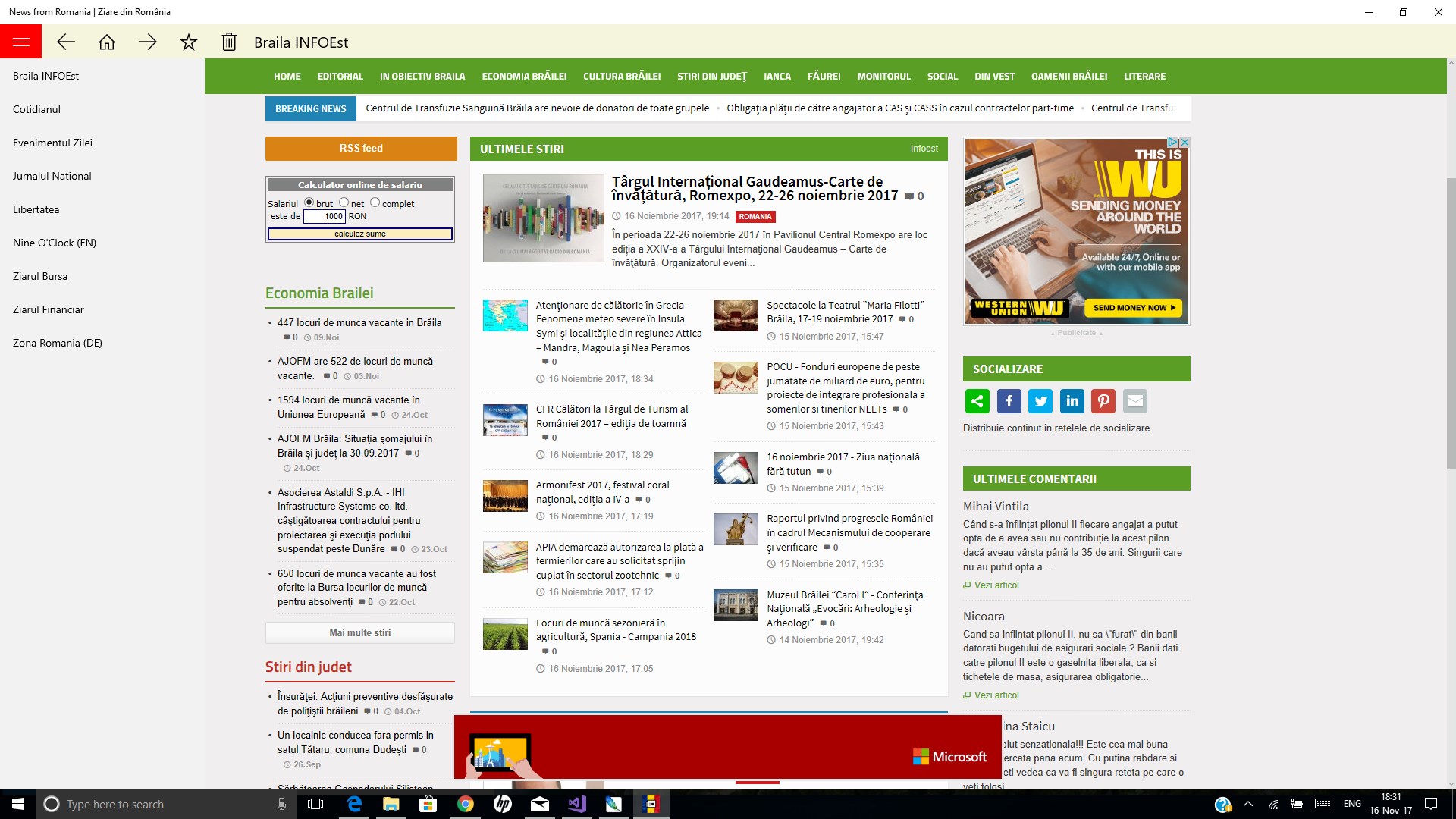This screenshot has width=1456, height=819.
Task: Share article on LinkedIn
Action: pos(1072,401)
